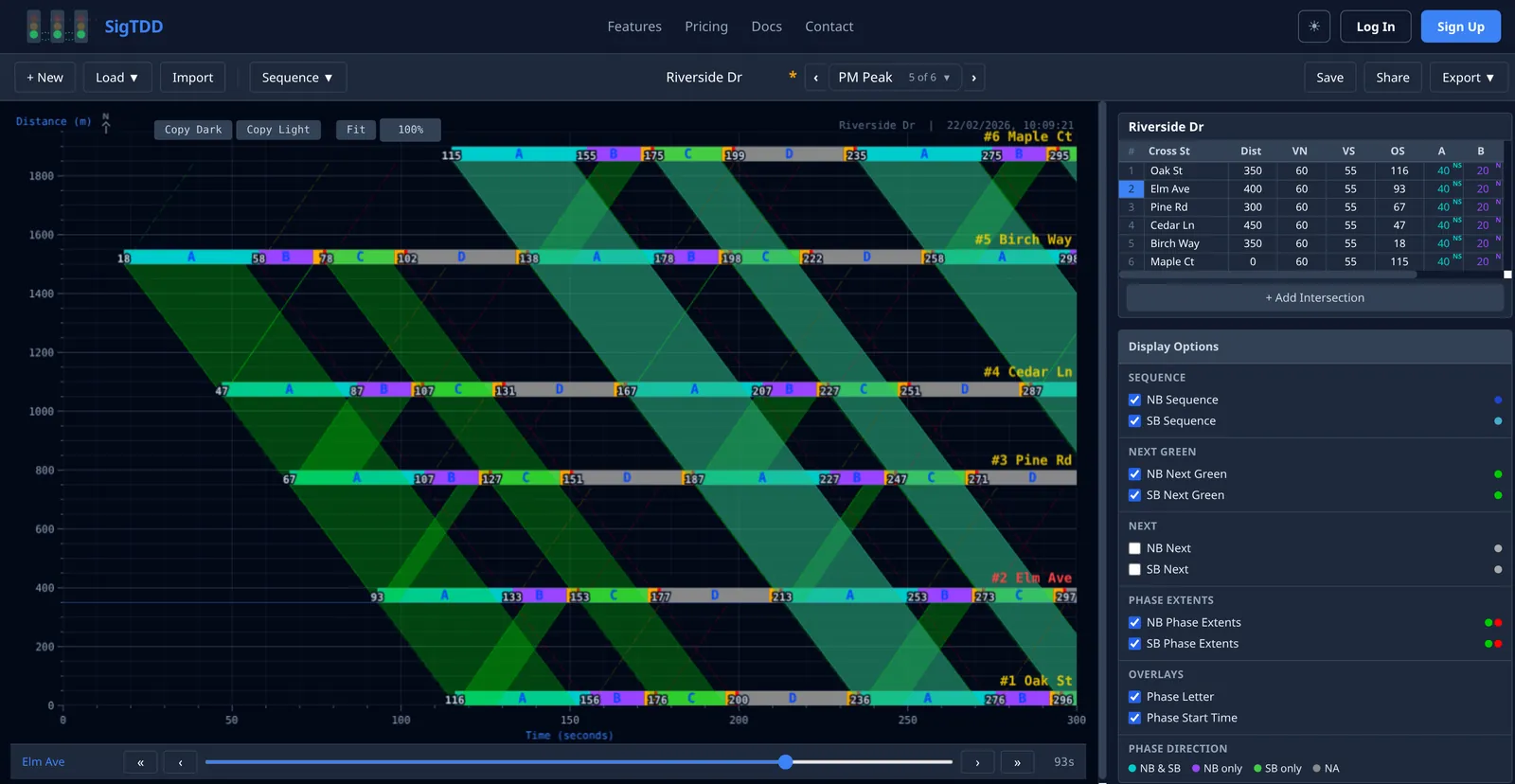Create a new diagram with + New
1515x784 pixels.
[x=45, y=78]
